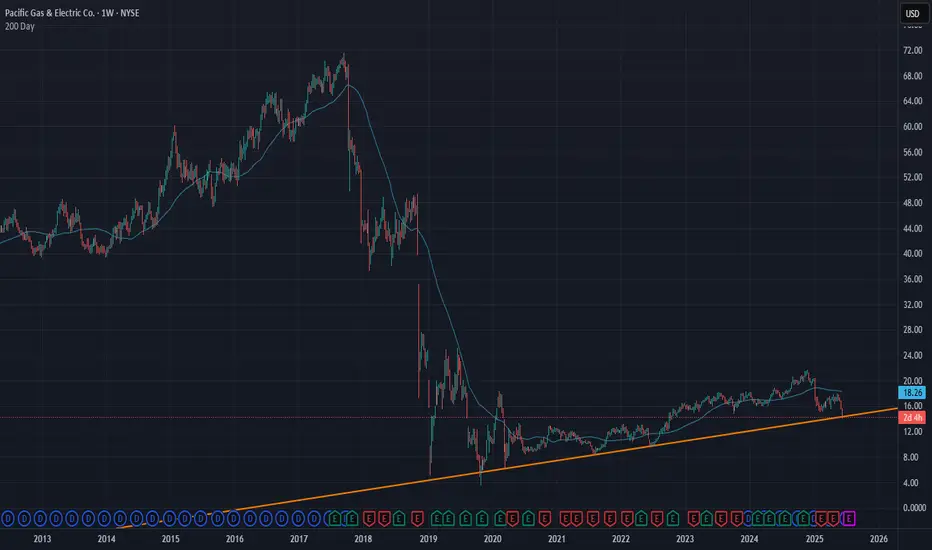This screenshot has height=550, width=932.
Task: Click the 52.00 price axis label
Action: tap(912, 177)
